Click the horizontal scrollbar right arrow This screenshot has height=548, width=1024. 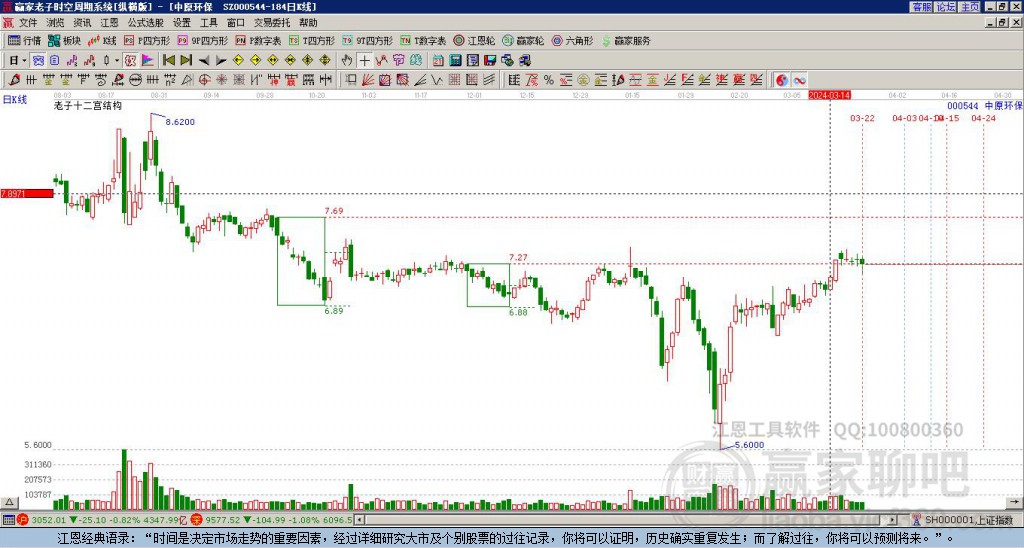892,520
